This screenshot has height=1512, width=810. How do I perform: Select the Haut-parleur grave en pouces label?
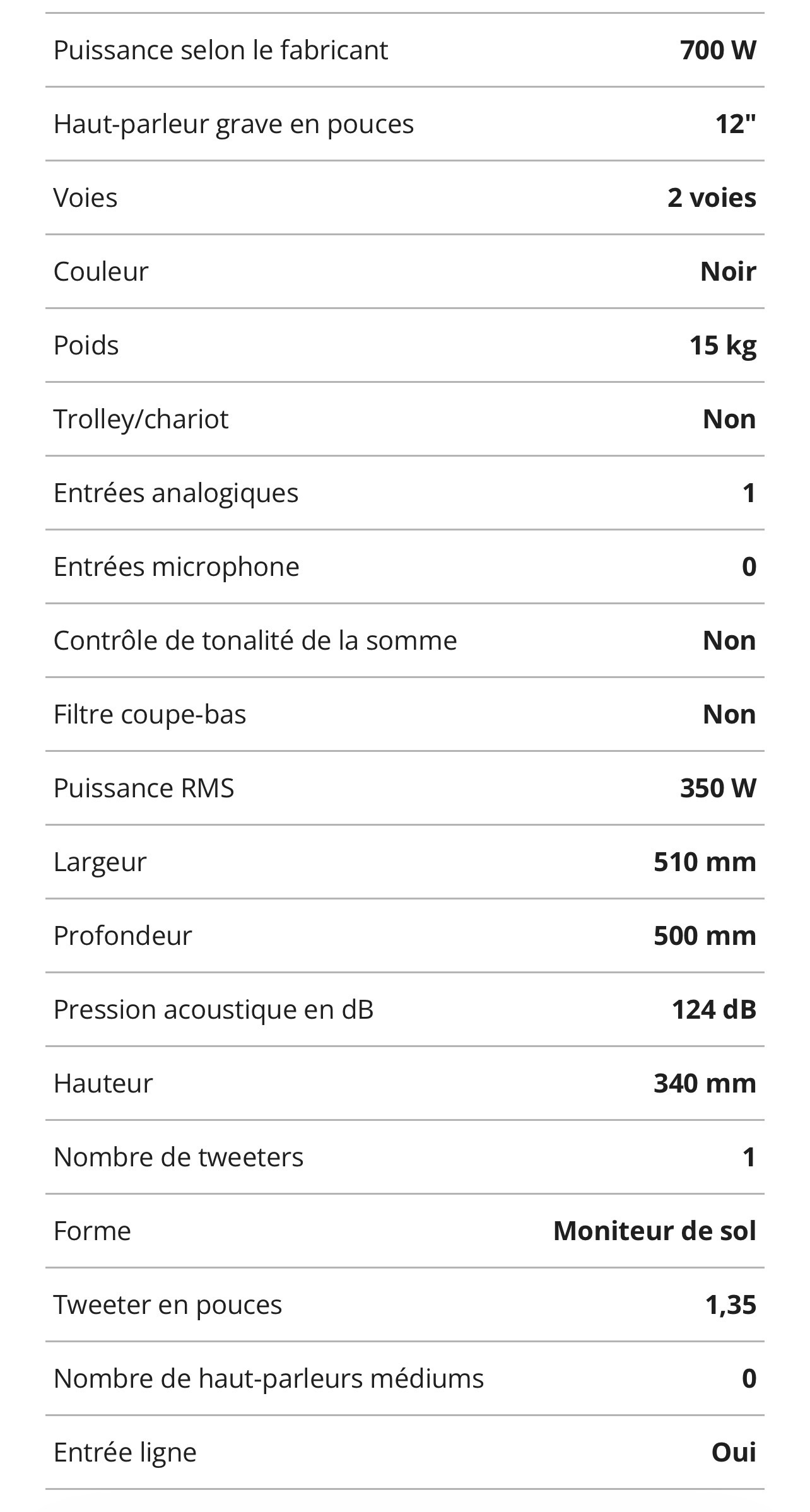tap(233, 124)
